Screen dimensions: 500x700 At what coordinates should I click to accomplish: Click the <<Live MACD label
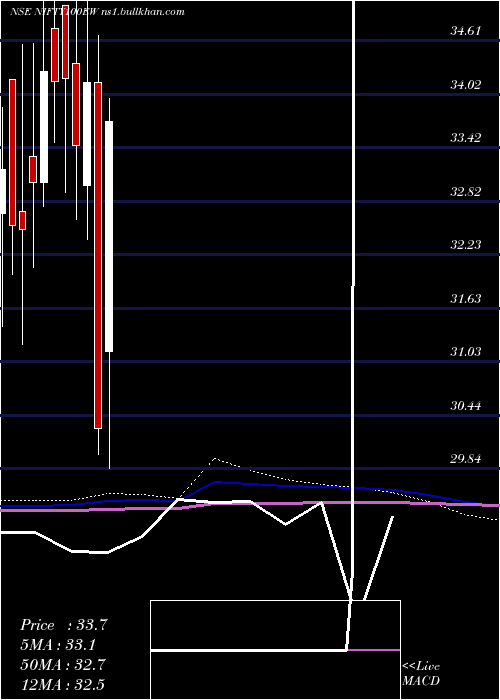[421, 674]
